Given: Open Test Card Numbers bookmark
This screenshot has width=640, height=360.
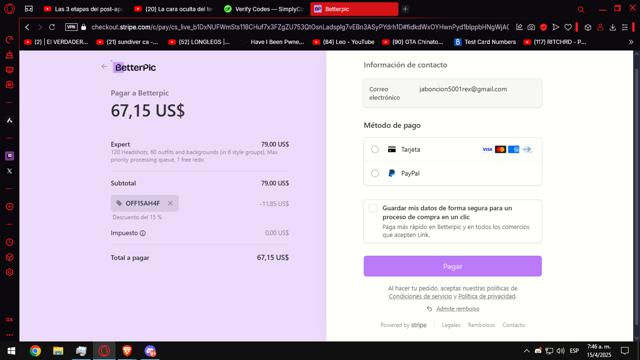Looking at the screenshot, I should tap(485, 42).
